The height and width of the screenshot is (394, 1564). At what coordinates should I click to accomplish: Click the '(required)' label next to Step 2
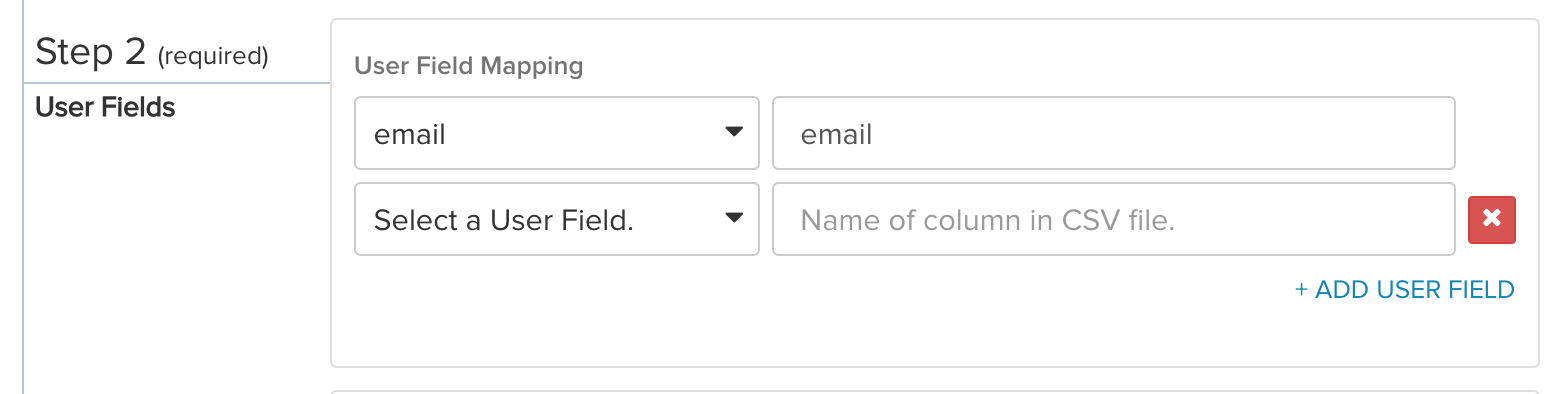pyautogui.click(x=213, y=56)
